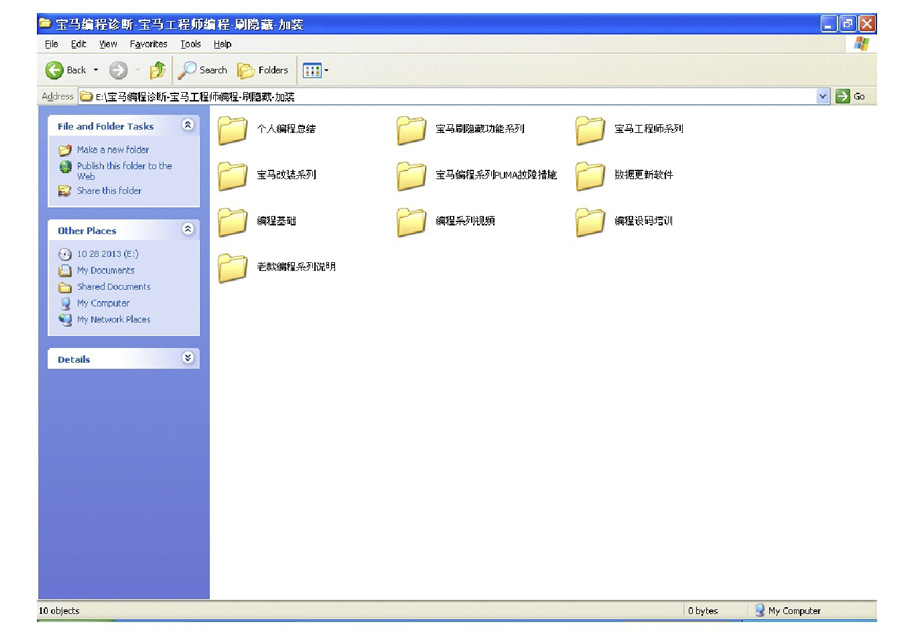Click the My Documents link
Viewport: 900px width, 636px height.
click(105, 270)
